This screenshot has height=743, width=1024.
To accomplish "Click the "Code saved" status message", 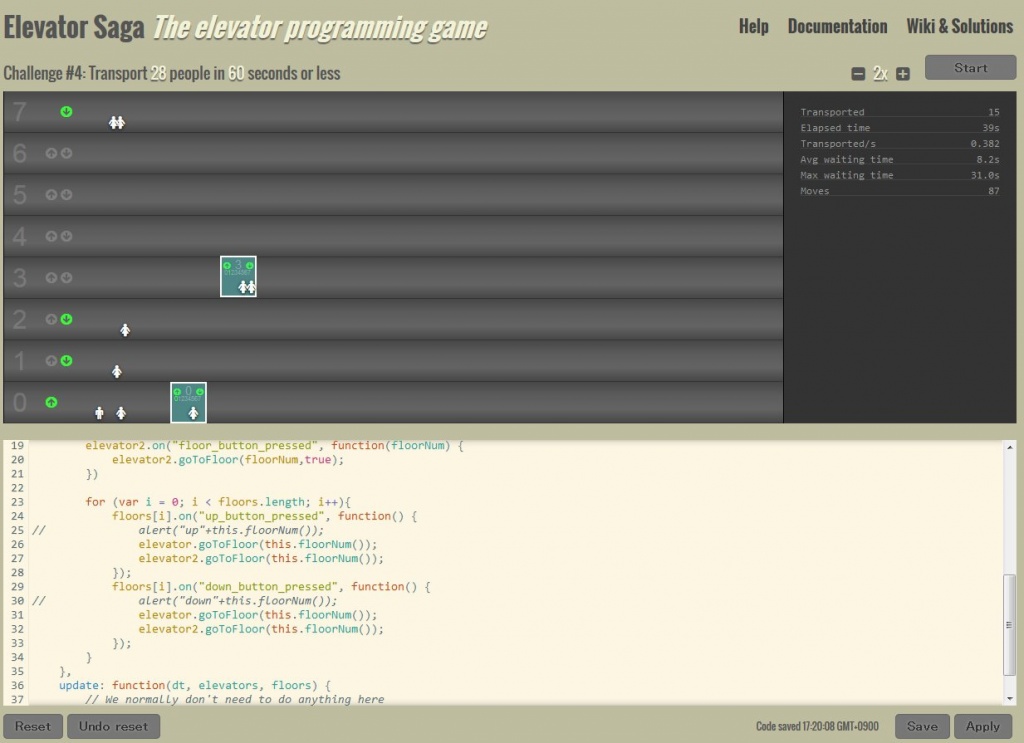I will [x=817, y=726].
